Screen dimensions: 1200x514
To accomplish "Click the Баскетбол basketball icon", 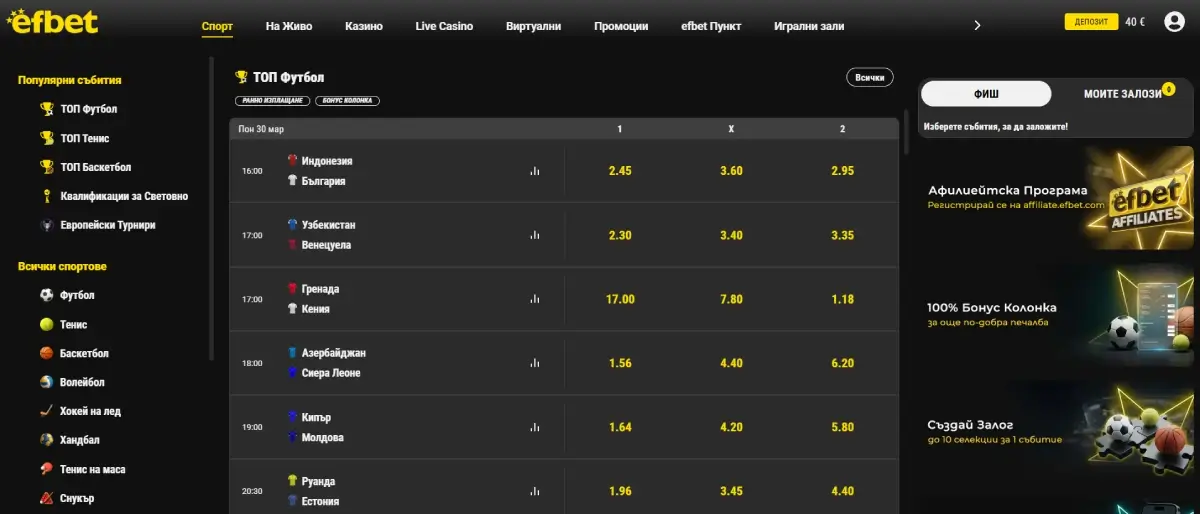I will click(x=46, y=353).
